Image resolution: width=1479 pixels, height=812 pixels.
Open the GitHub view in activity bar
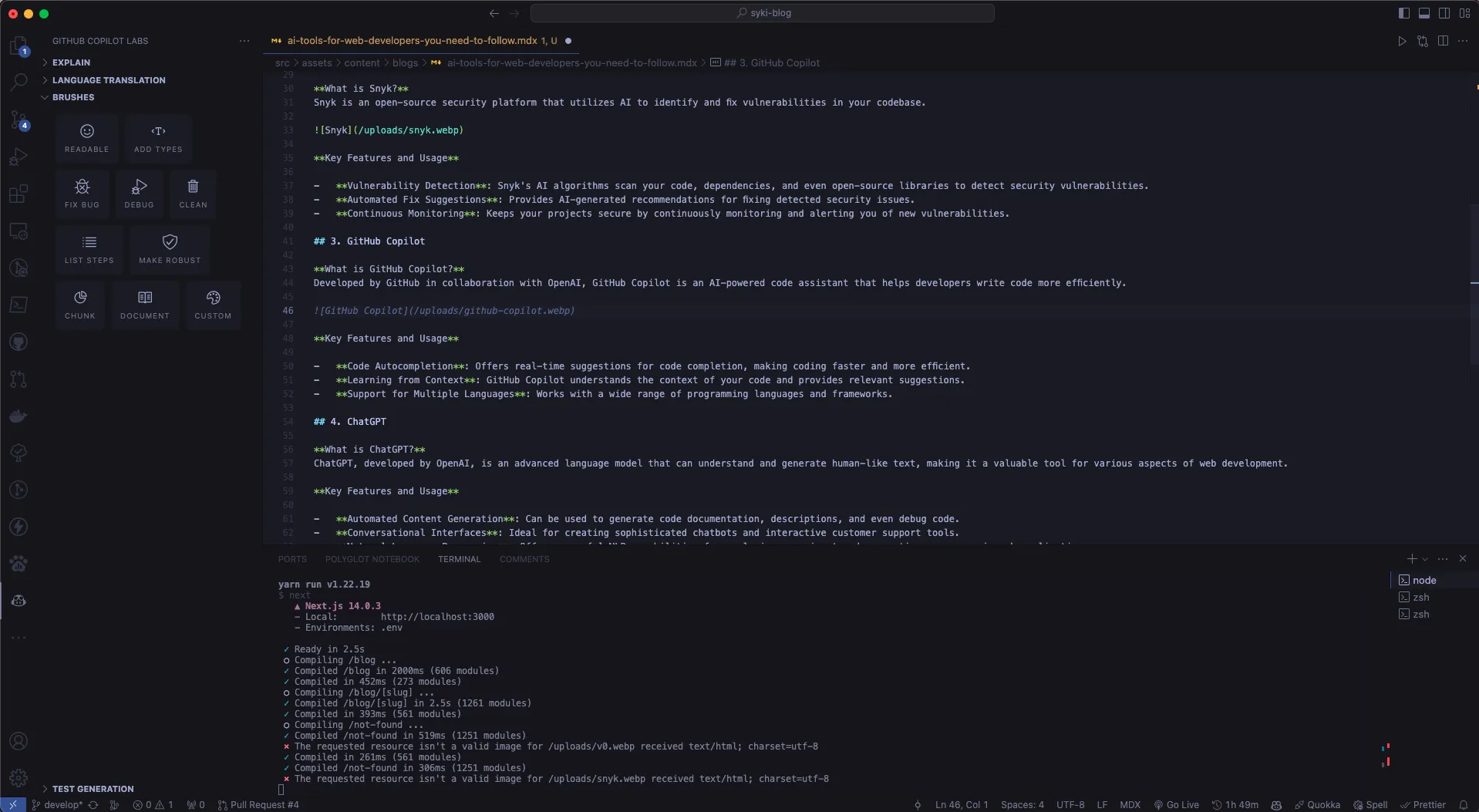click(19, 342)
